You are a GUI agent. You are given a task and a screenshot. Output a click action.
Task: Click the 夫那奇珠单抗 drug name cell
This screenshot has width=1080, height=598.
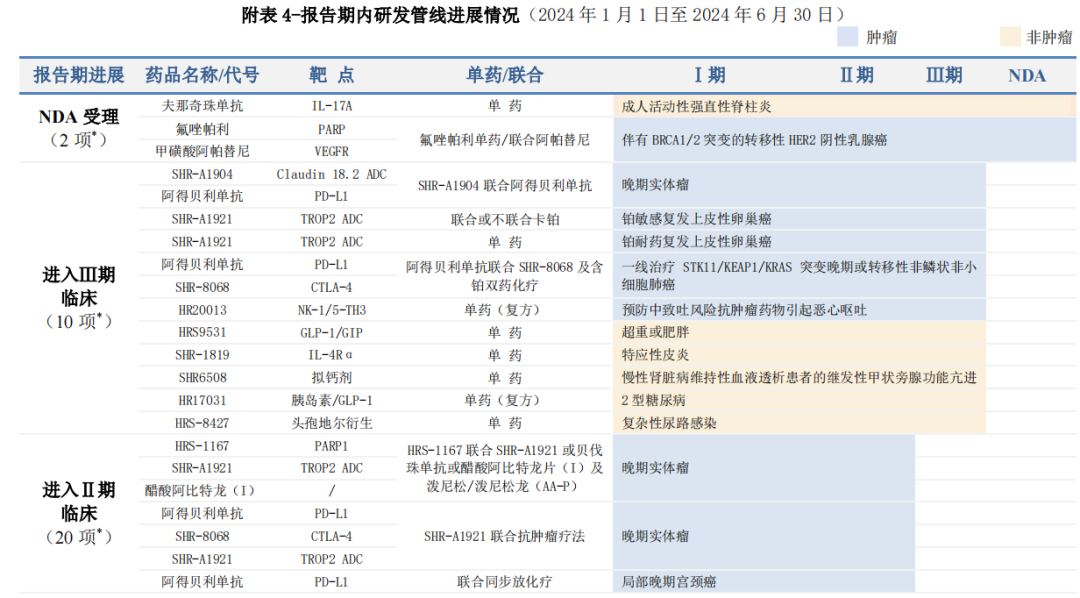point(202,105)
